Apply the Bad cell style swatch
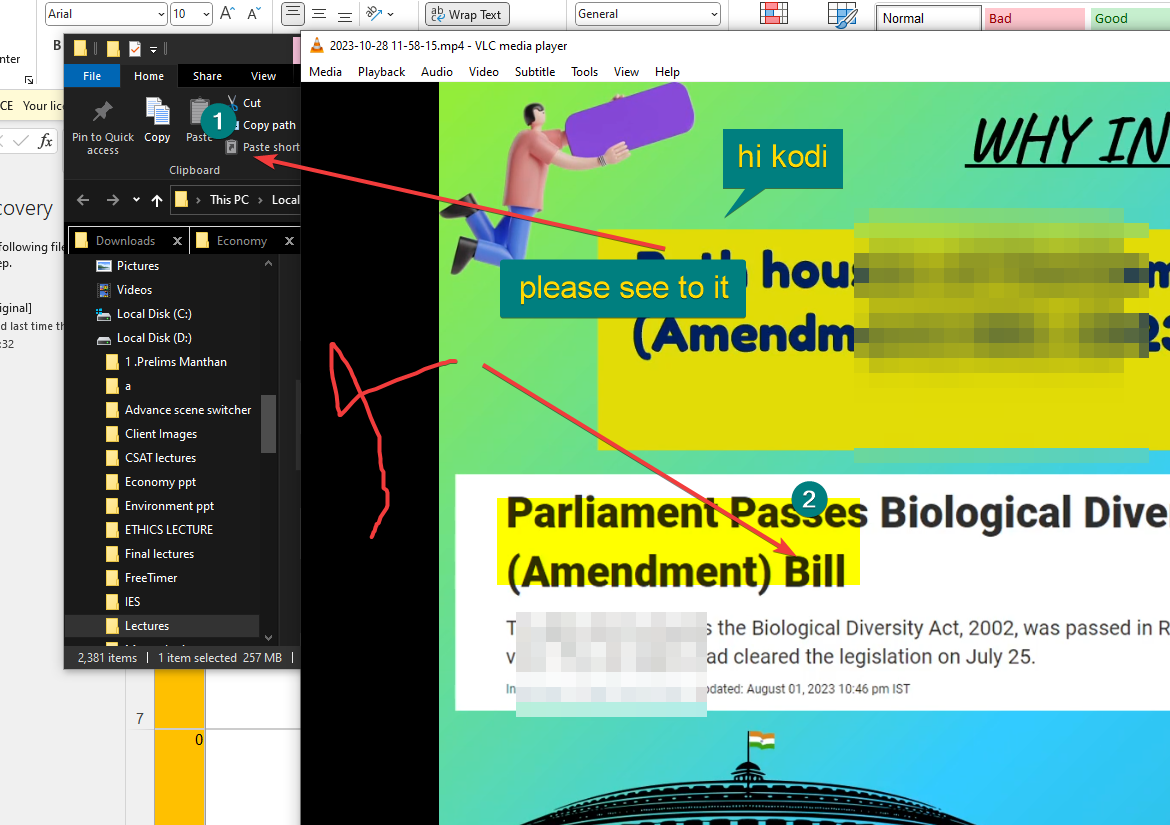 click(1034, 18)
